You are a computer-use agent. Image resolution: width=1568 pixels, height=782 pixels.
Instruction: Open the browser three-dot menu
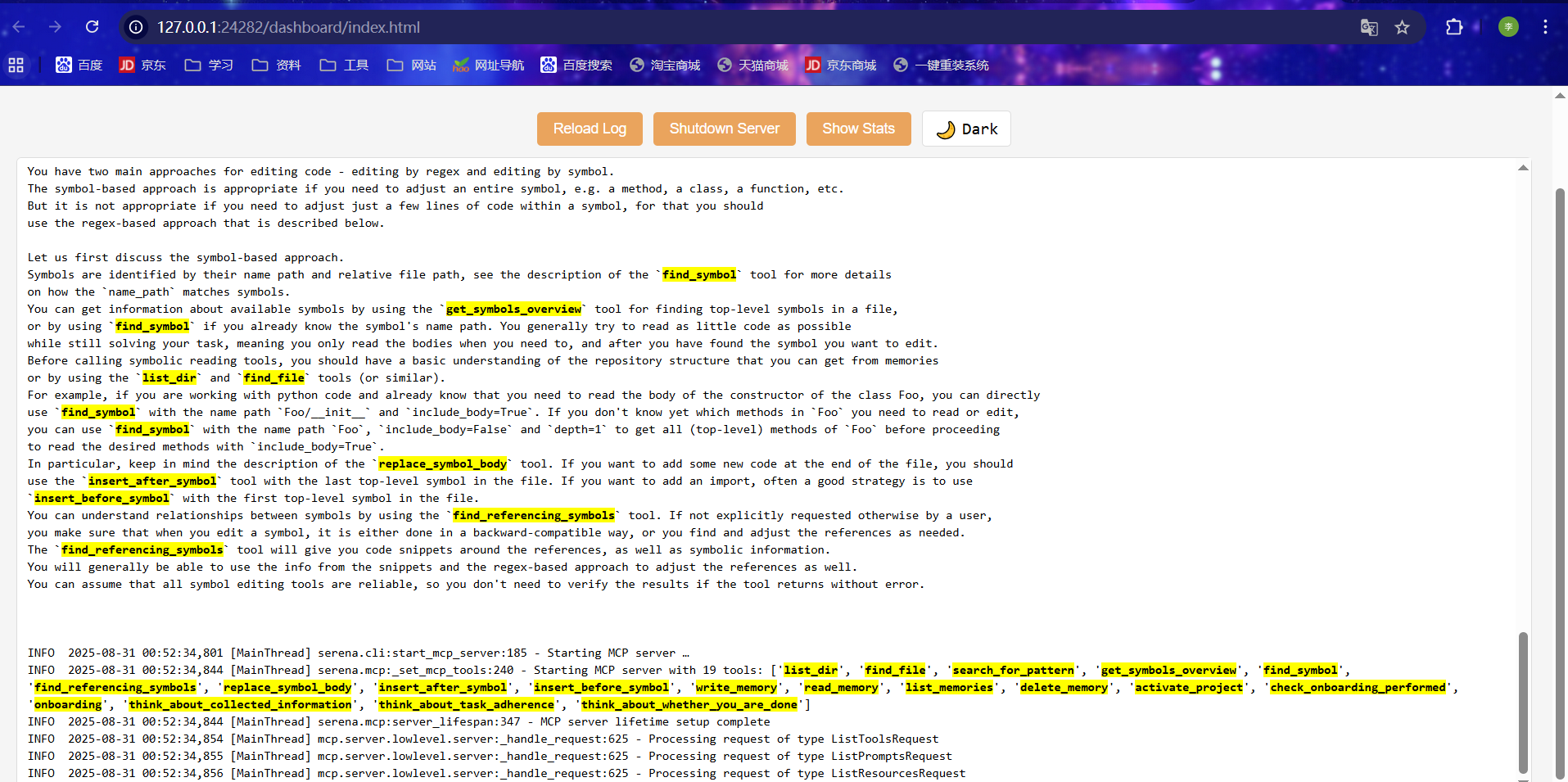click(x=1545, y=27)
